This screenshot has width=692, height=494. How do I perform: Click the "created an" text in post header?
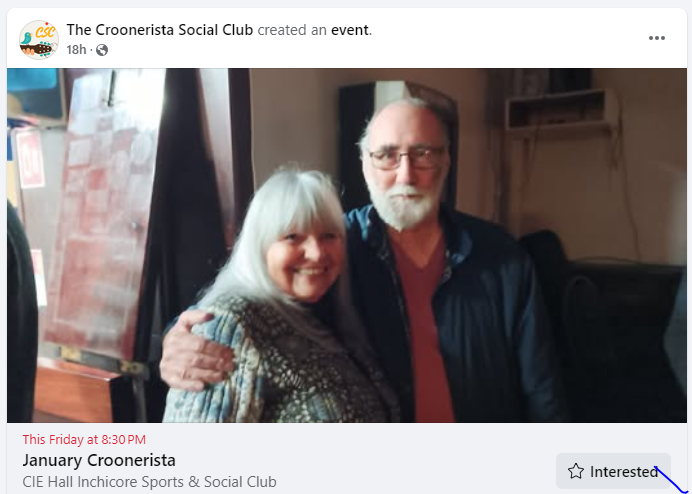pyautogui.click(x=292, y=30)
